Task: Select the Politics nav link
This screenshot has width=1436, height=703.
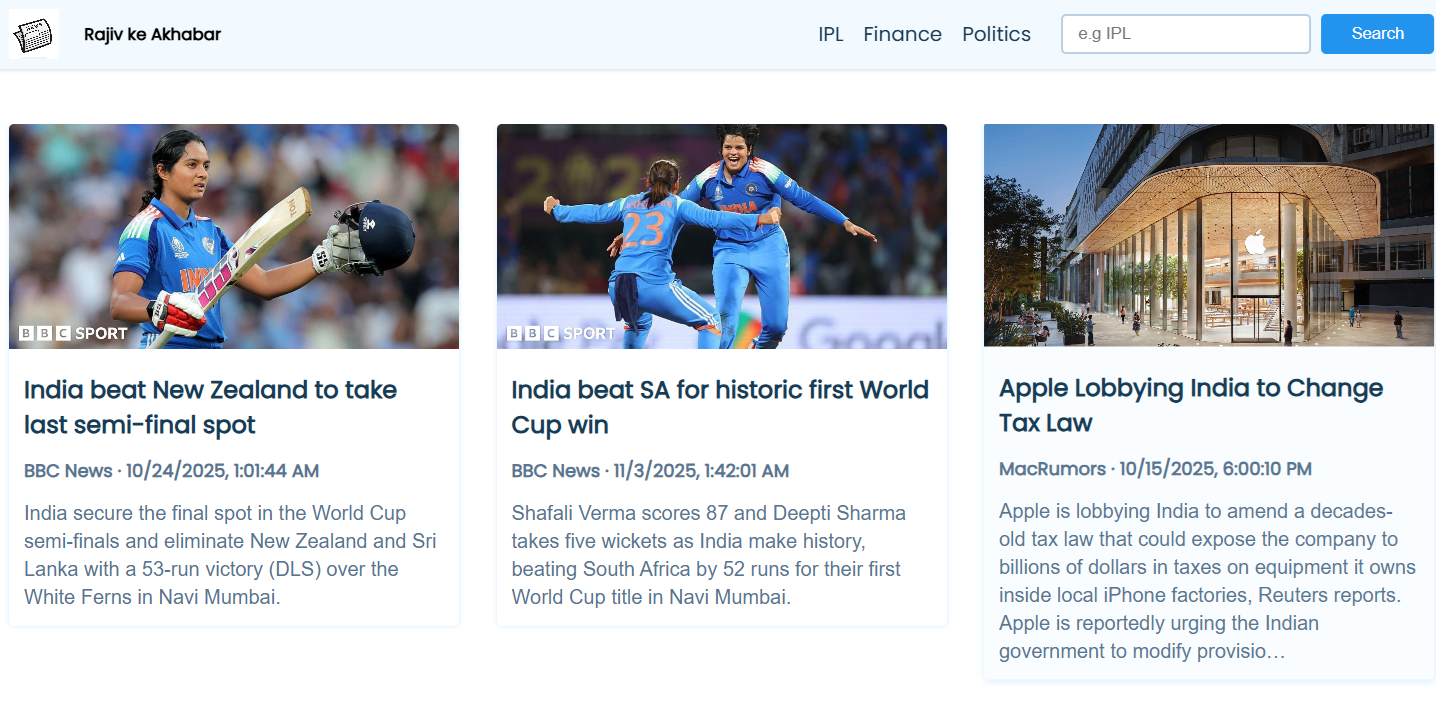Action: [996, 34]
